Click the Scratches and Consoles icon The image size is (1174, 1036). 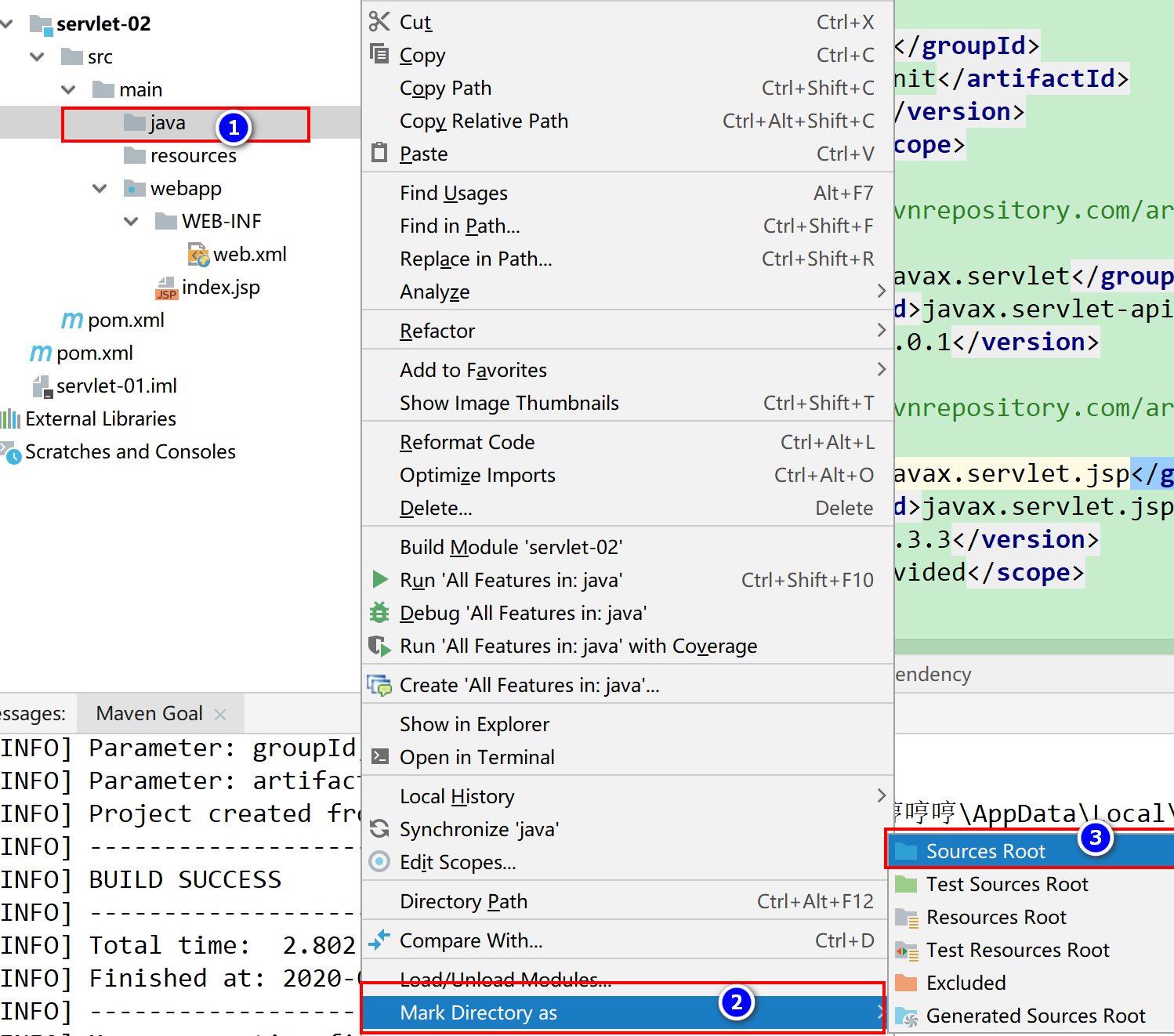[11, 452]
